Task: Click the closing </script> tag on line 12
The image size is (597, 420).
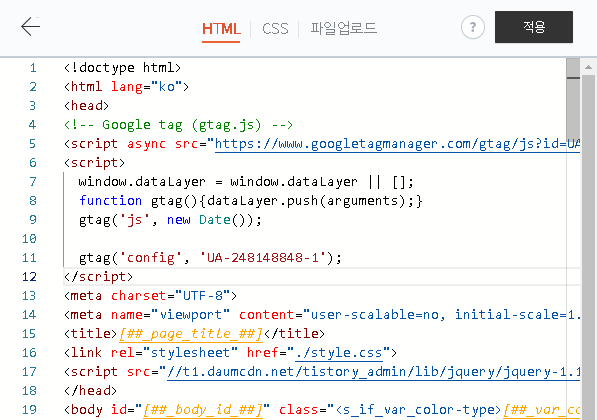Action: point(98,277)
